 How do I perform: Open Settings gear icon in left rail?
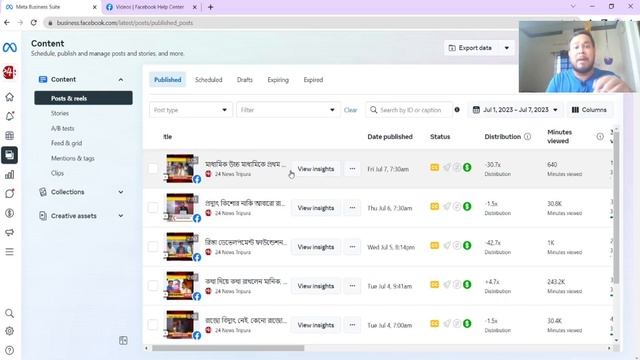[9, 331]
